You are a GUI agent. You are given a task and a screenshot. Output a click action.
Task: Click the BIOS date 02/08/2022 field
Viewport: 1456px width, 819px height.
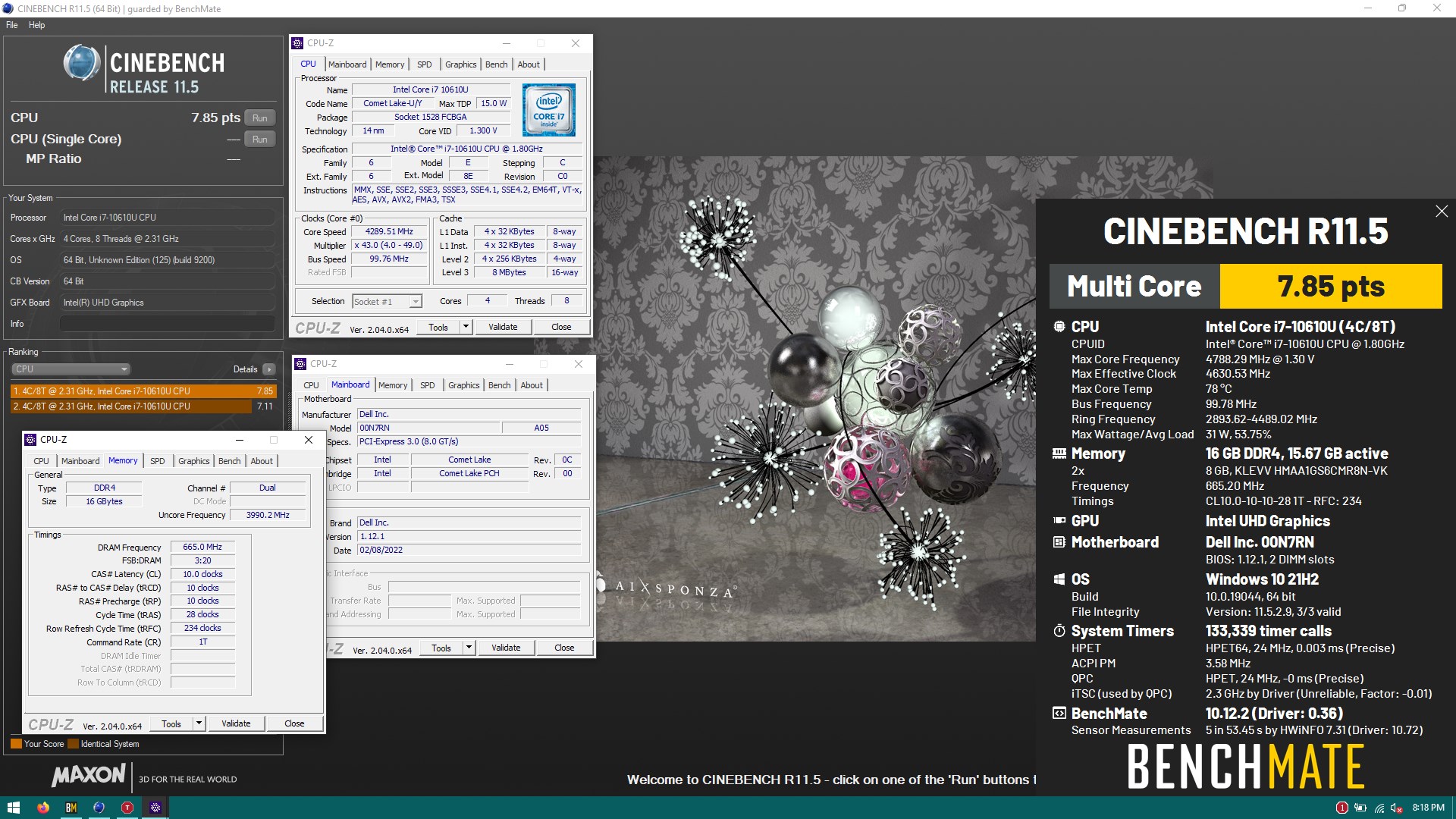coord(469,551)
